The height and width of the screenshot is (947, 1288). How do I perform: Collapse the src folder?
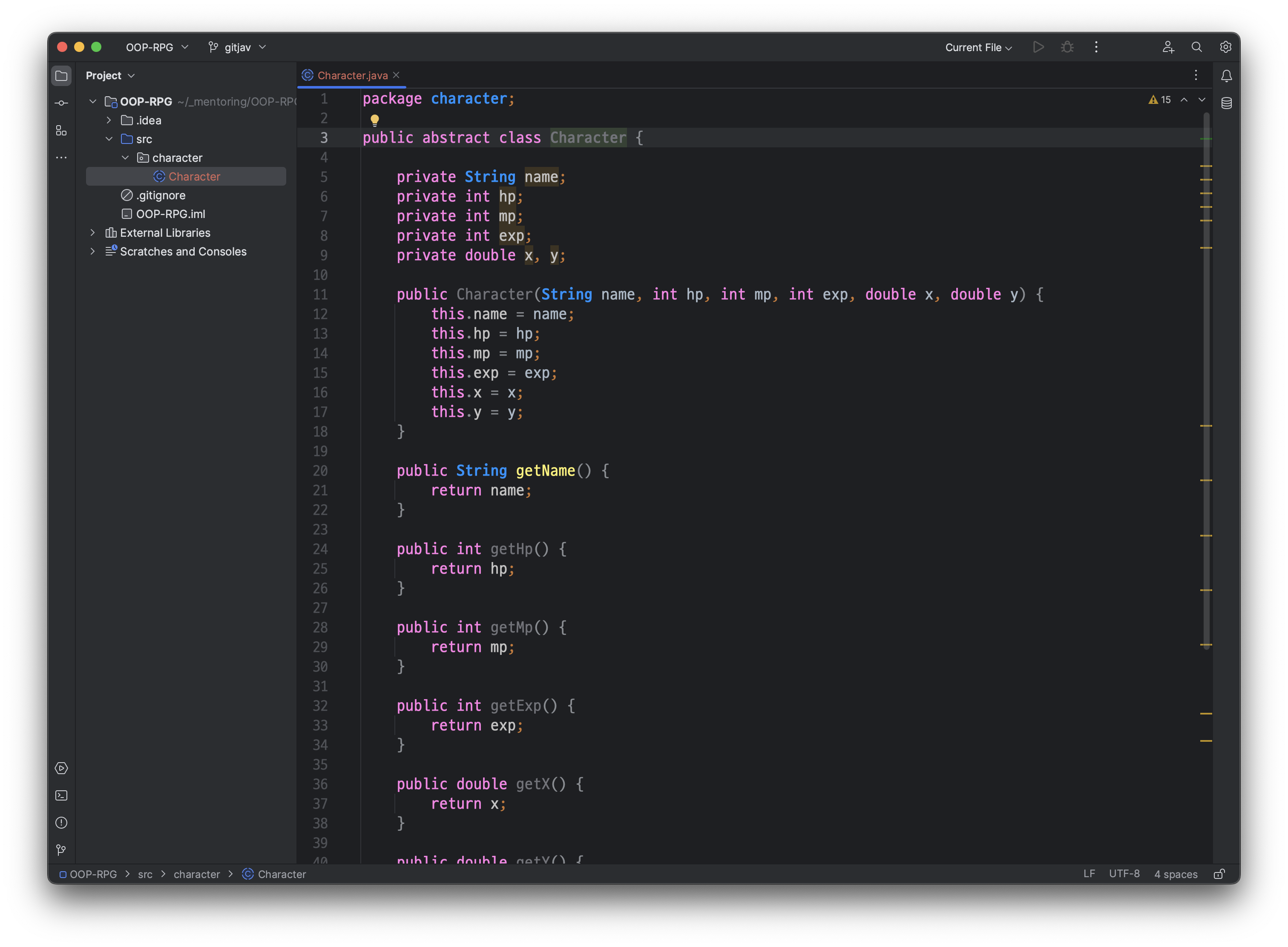(109, 139)
